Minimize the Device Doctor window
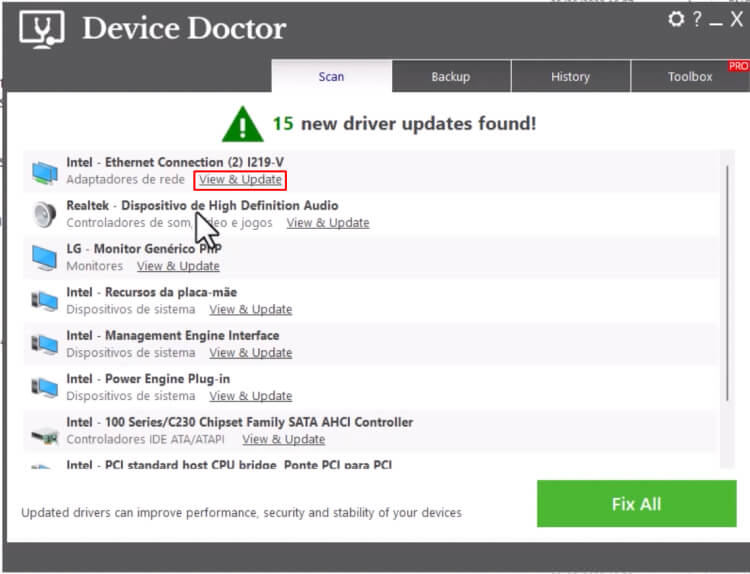Image resolution: width=750 pixels, height=574 pixels. 716,23
